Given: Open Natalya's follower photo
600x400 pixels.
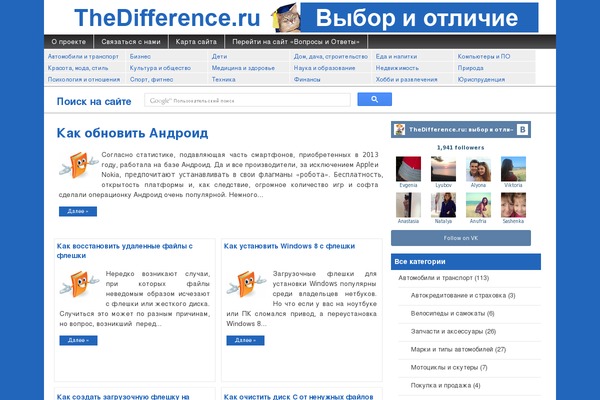Looking at the screenshot, I should 443,205.
